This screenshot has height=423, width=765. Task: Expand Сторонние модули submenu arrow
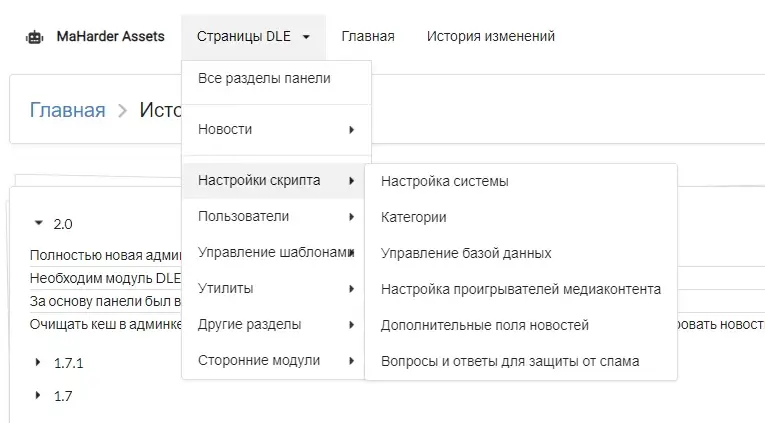pos(351,360)
